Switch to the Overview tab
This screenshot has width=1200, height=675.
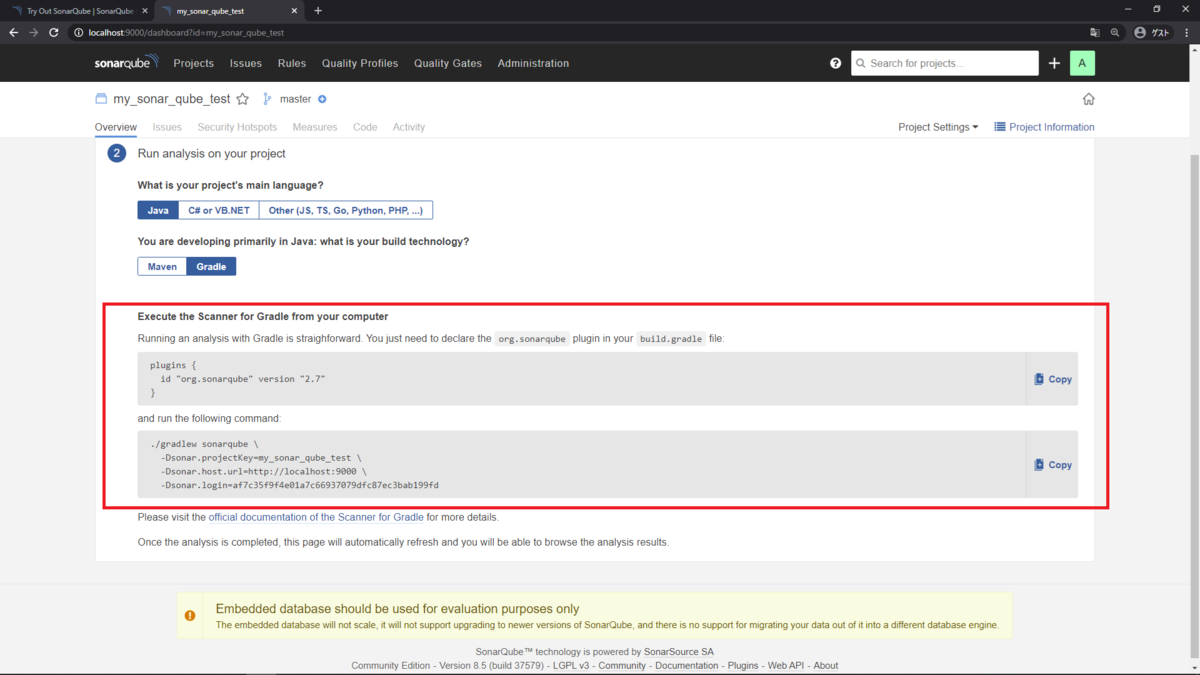(x=116, y=127)
